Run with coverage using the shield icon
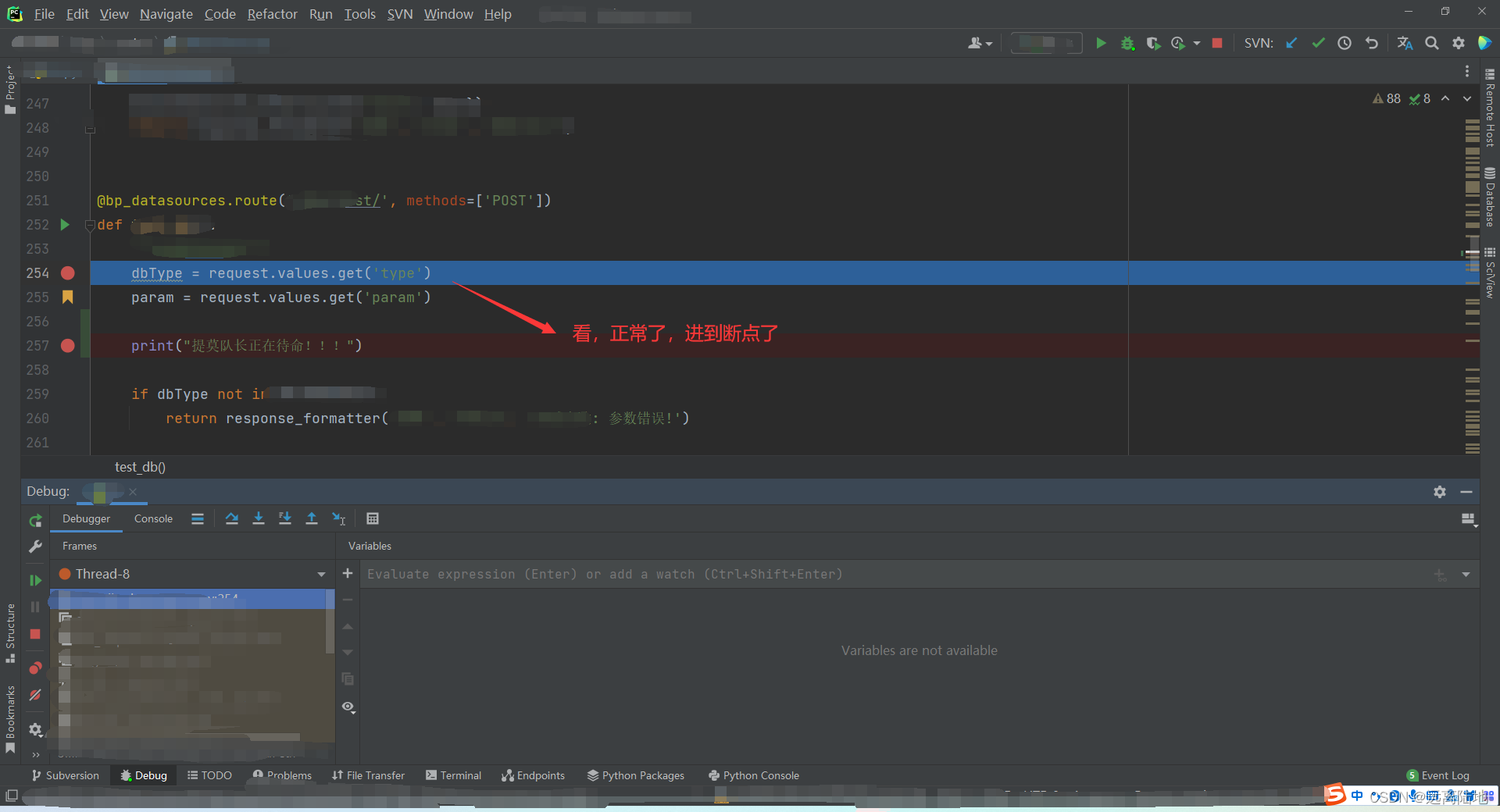 [x=1153, y=43]
